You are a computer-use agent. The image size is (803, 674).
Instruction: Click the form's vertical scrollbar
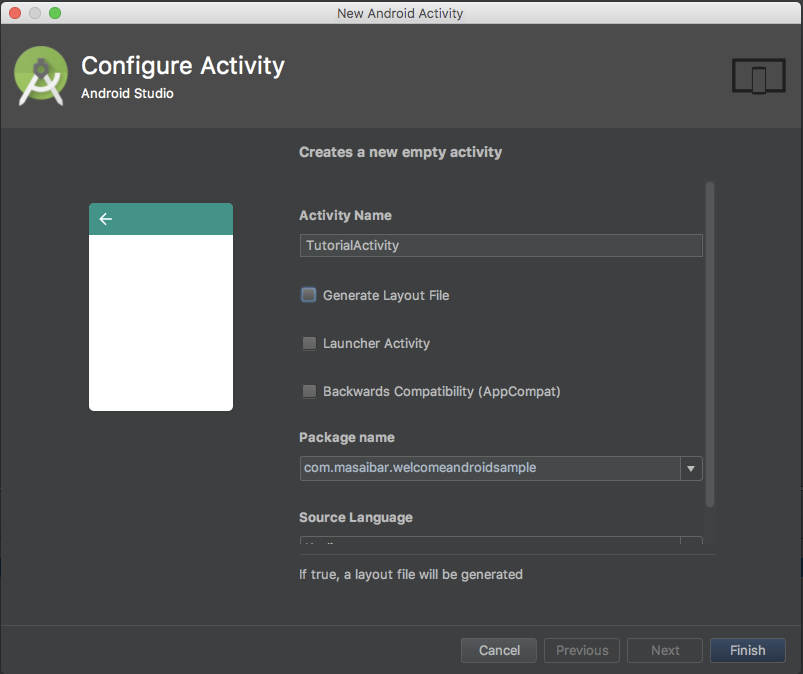710,344
